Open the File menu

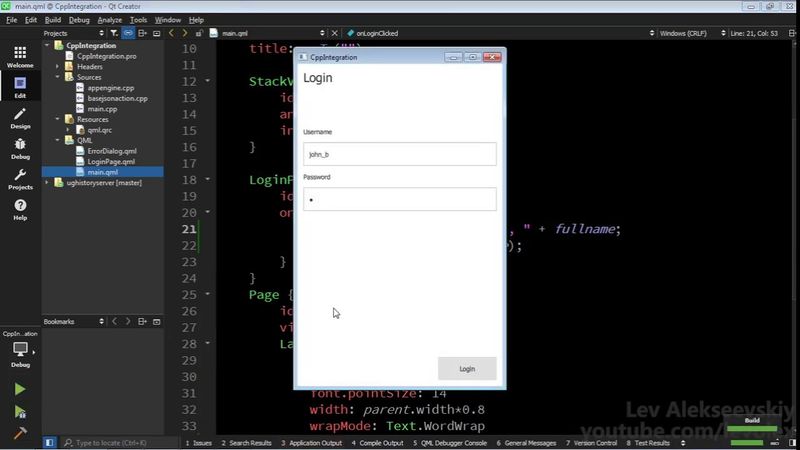click(x=11, y=20)
